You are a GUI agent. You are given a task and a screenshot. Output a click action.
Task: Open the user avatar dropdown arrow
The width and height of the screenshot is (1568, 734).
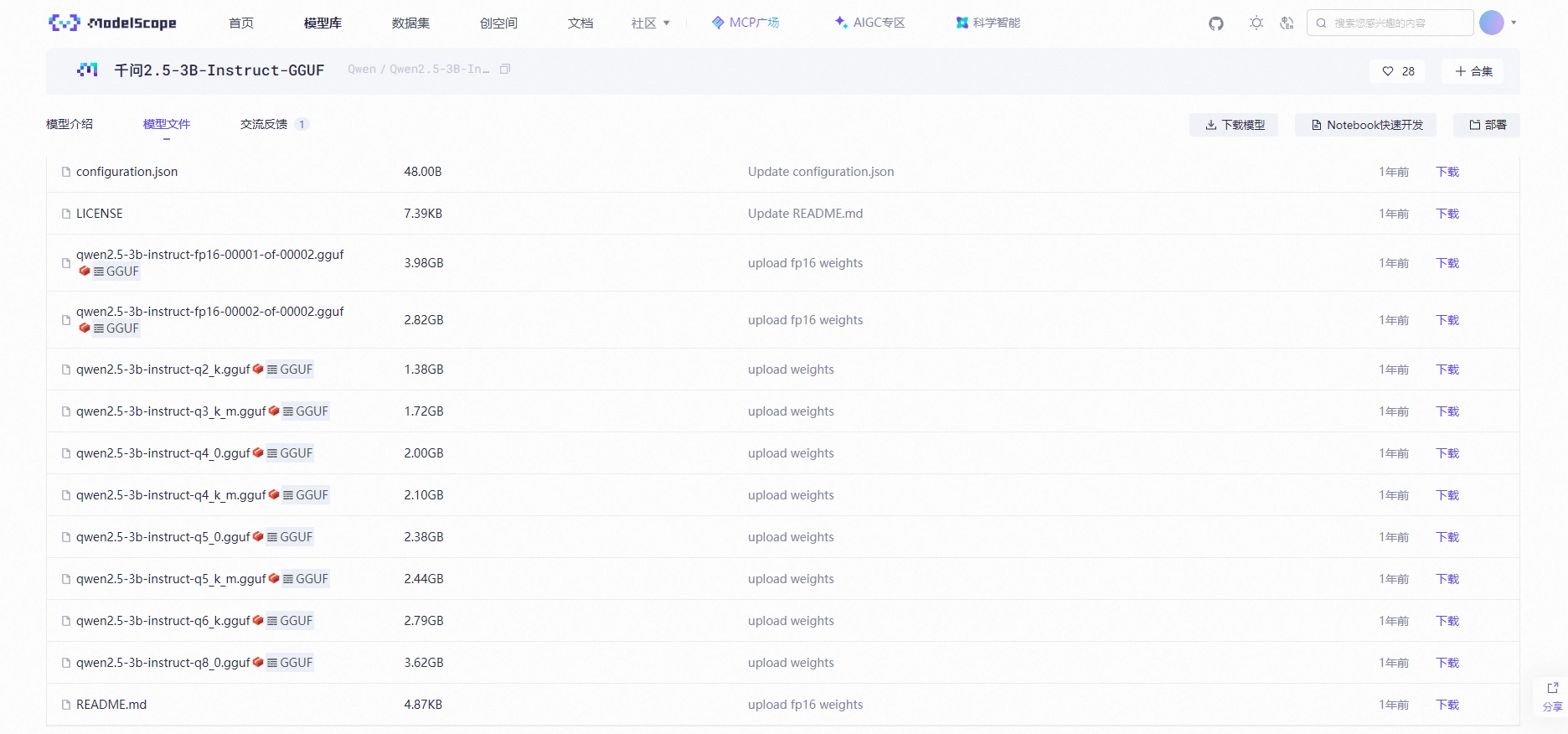[1514, 23]
